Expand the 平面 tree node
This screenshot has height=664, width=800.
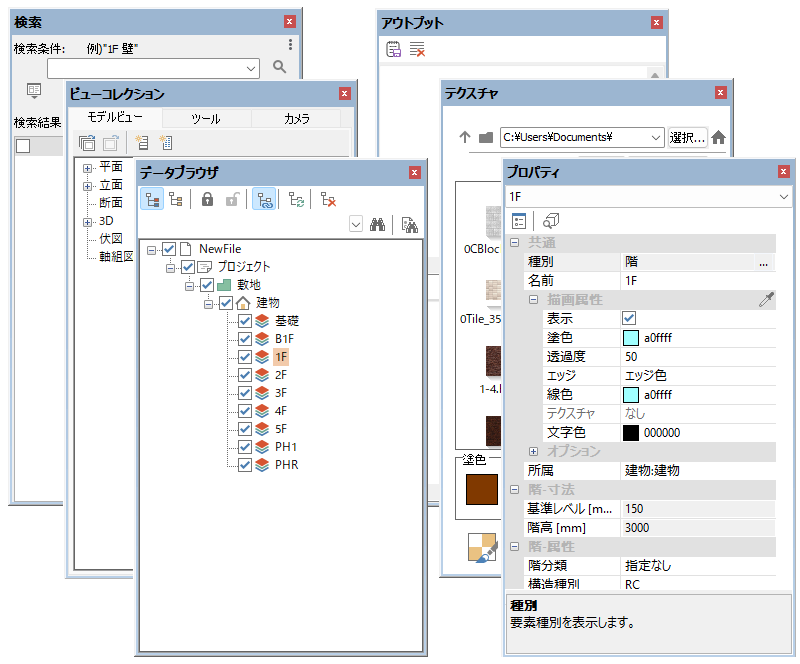pos(88,167)
